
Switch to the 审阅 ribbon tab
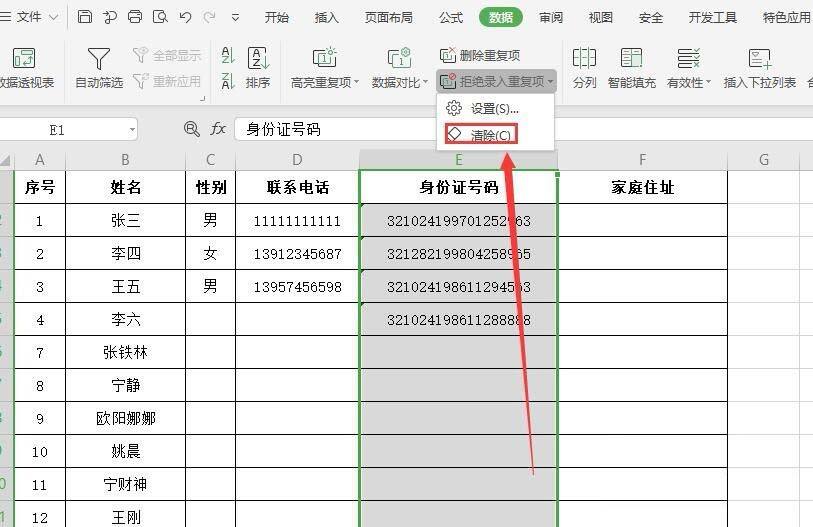coord(551,18)
